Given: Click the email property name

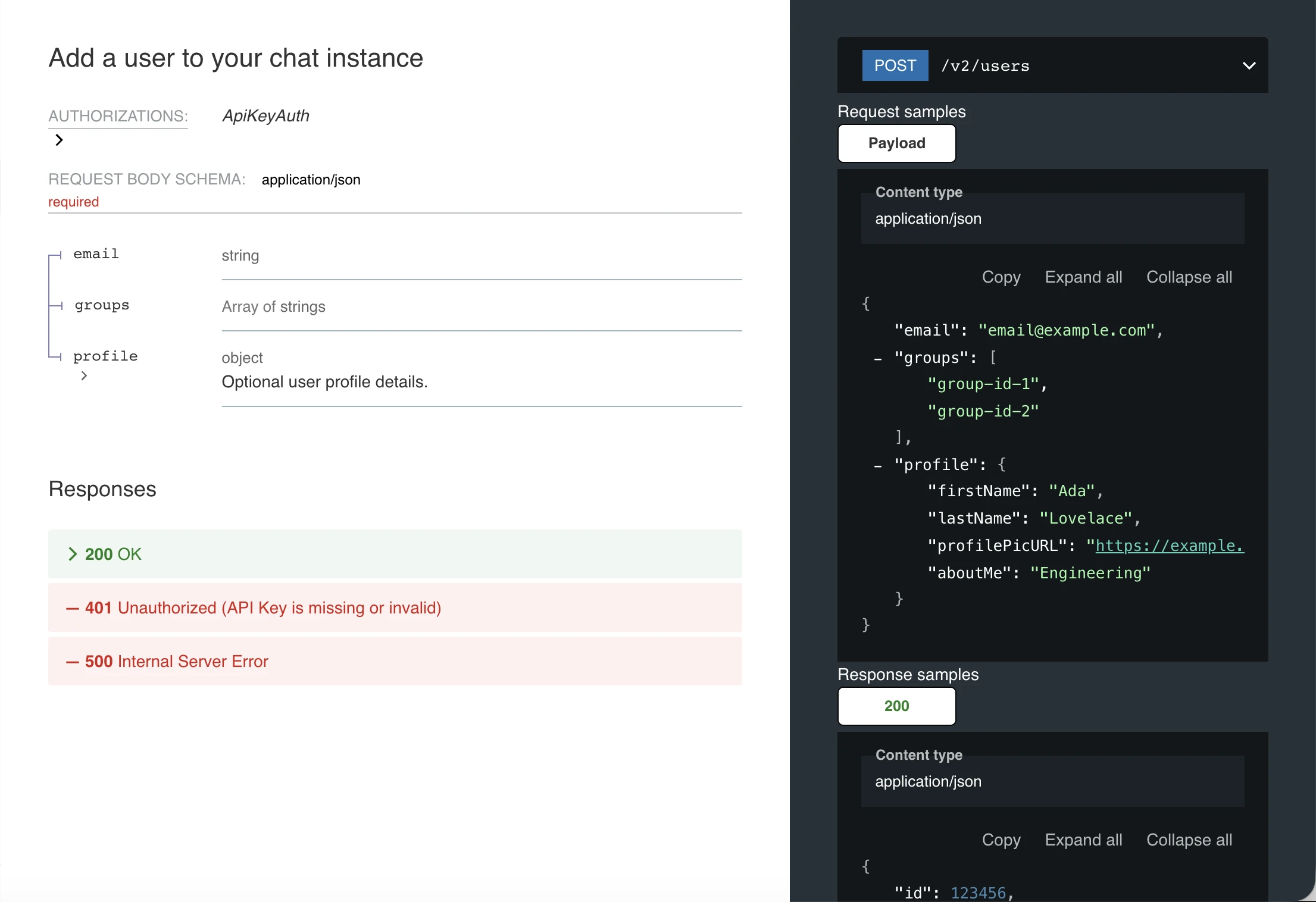Looking at the screenshot, I should click(96, 254).
